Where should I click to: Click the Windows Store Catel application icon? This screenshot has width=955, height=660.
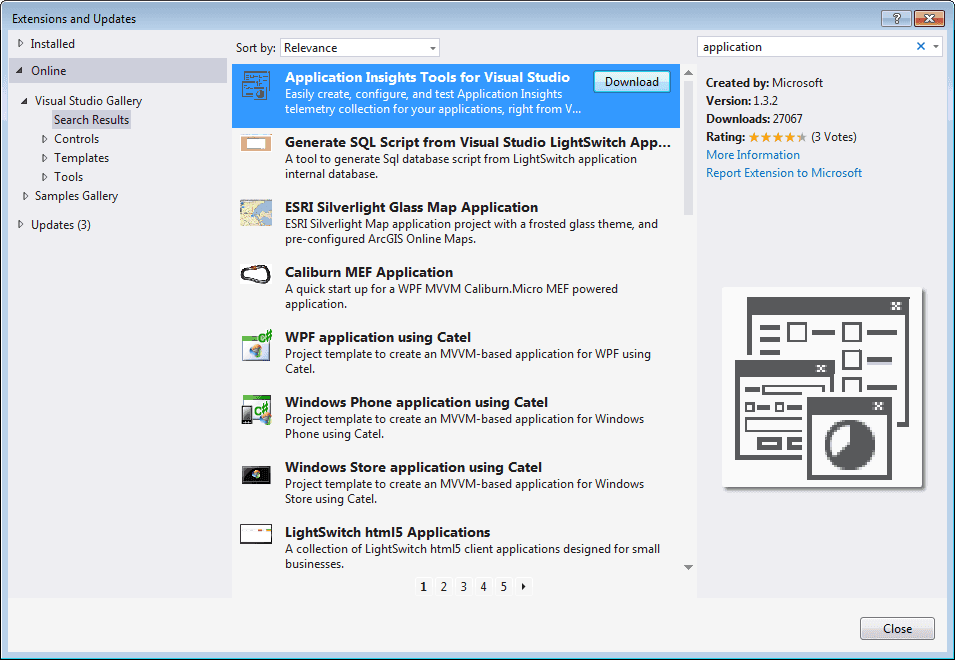click(x=256, y=474)
